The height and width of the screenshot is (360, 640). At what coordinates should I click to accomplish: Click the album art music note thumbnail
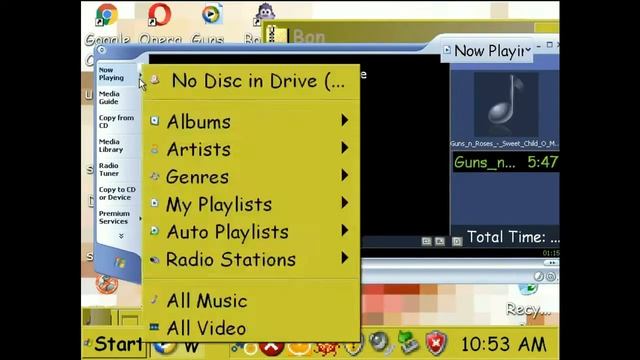coord(506,104)
